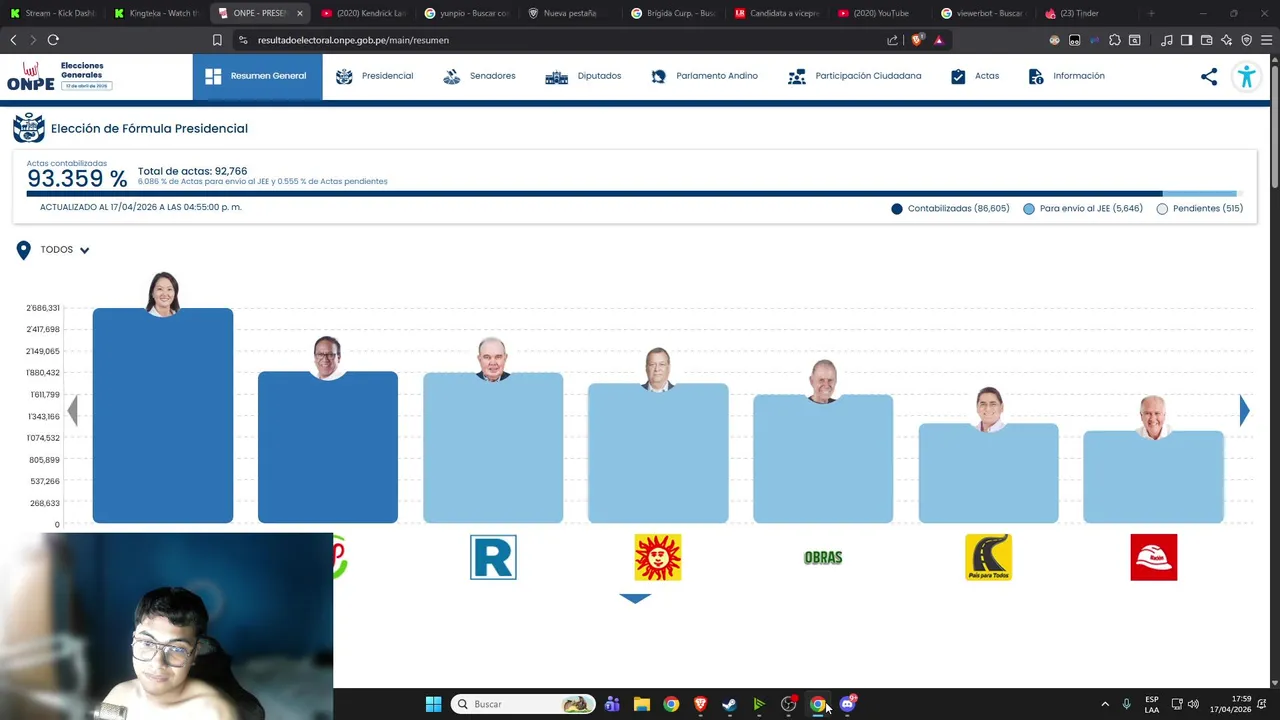Click the 'Total de actas: 92,766' text
Image resolution: width=1280 pixels, height=720 pixels.
(192, 171)
